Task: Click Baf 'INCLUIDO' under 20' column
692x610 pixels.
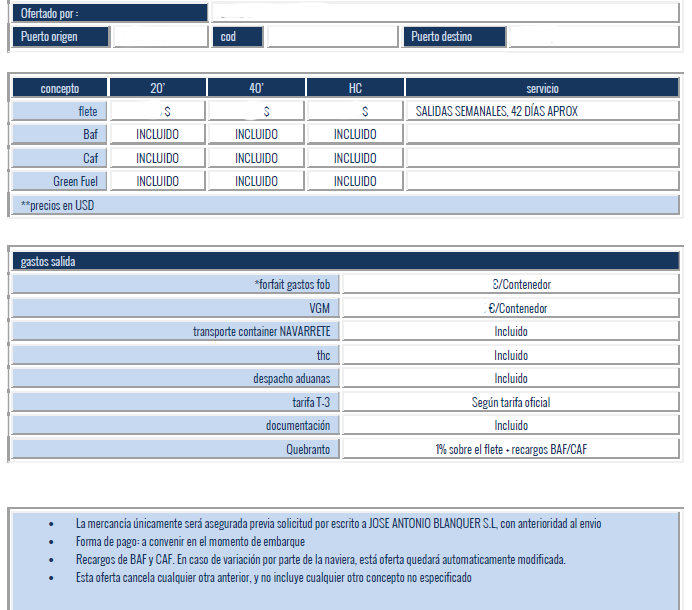Action: point(158,134)
